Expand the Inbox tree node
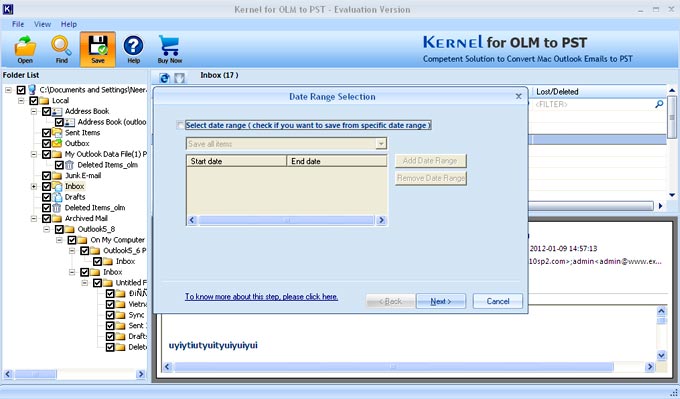The width and height of the screenshot is (680, 399). click(x=34, y=186)
